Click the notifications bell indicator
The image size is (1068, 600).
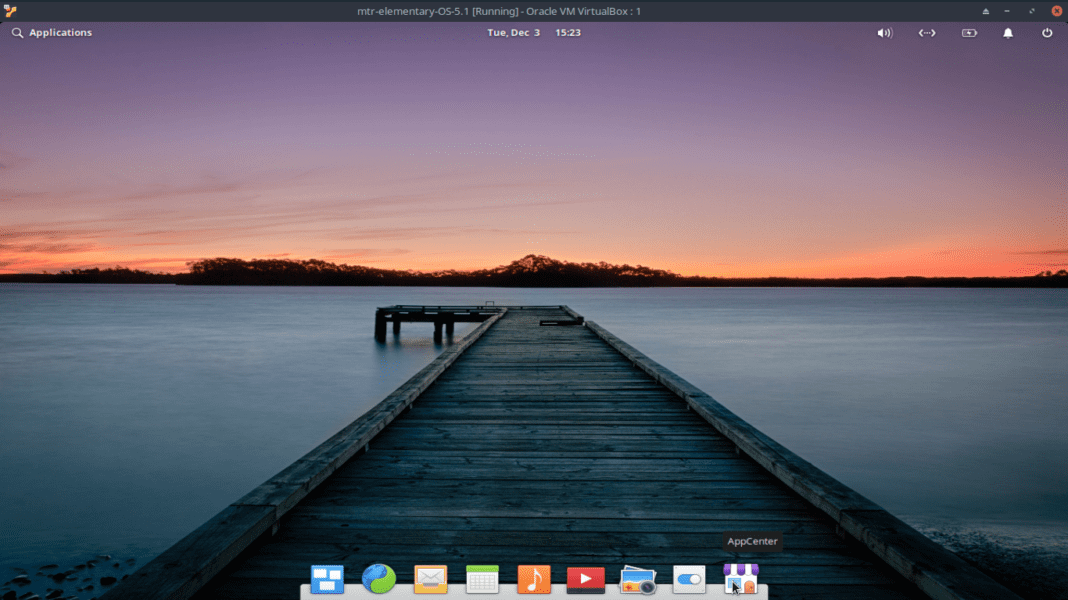click(1007, 32)
